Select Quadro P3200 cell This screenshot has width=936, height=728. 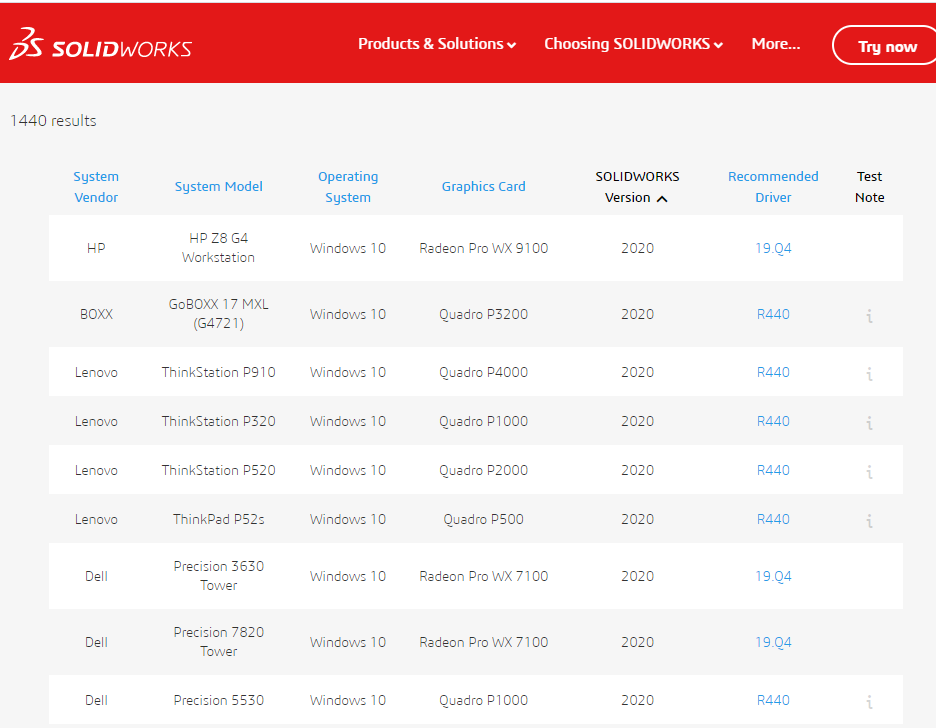484,314
